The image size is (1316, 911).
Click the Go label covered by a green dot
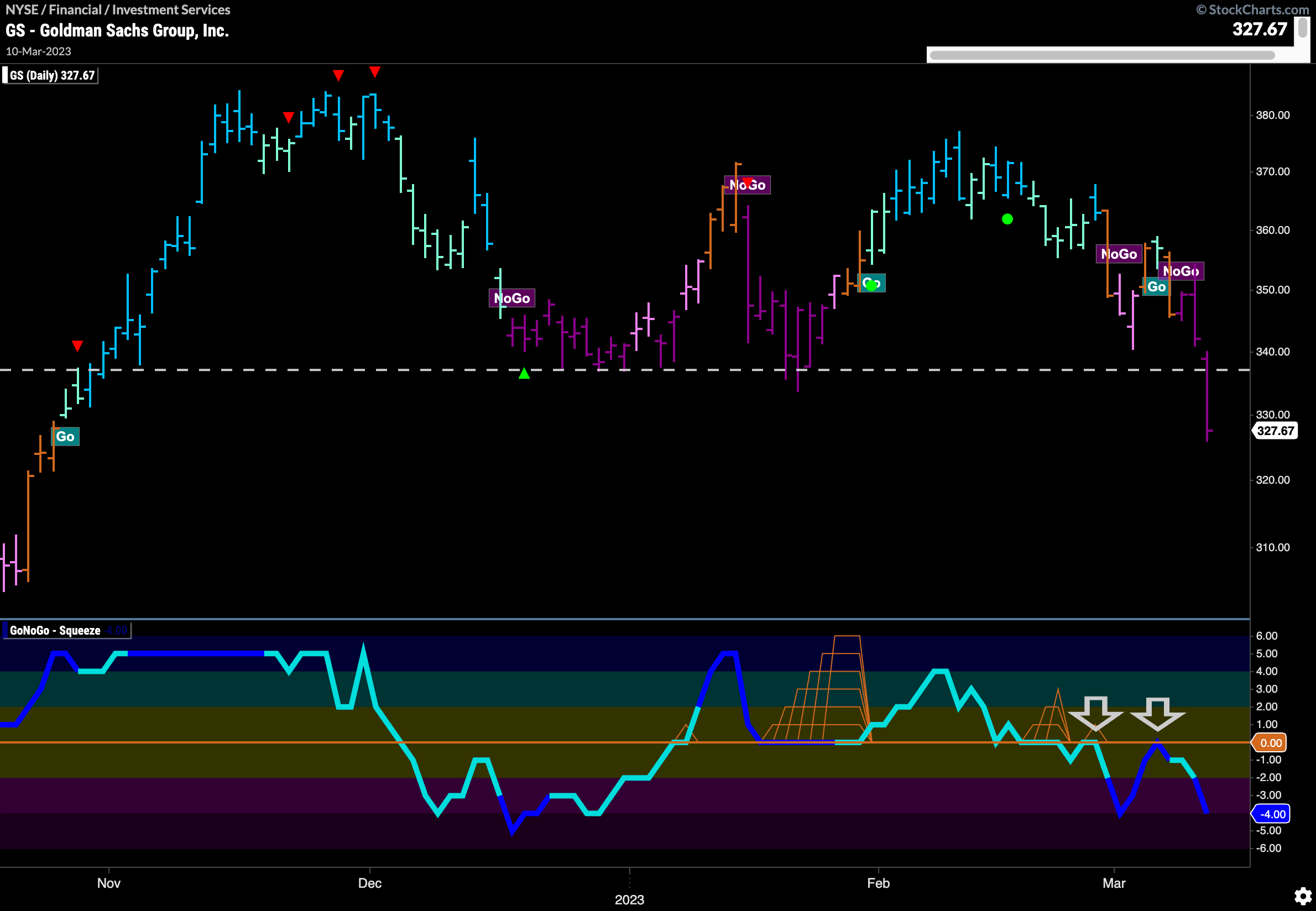[871, 283]
